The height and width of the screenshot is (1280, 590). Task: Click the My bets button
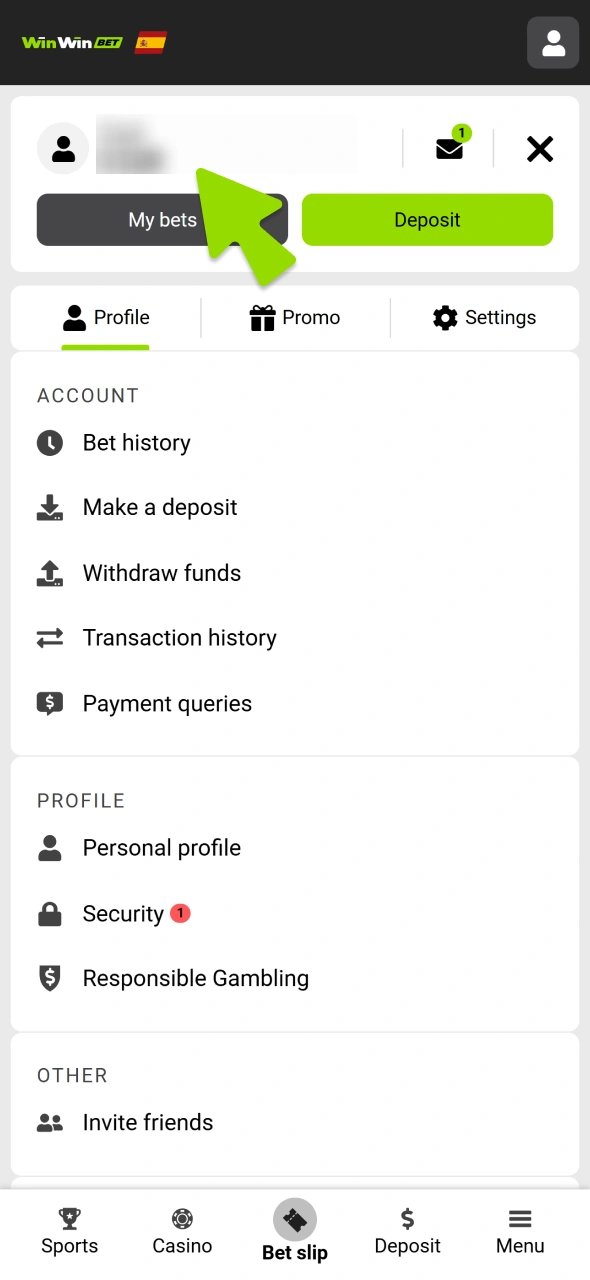(162, 219)
